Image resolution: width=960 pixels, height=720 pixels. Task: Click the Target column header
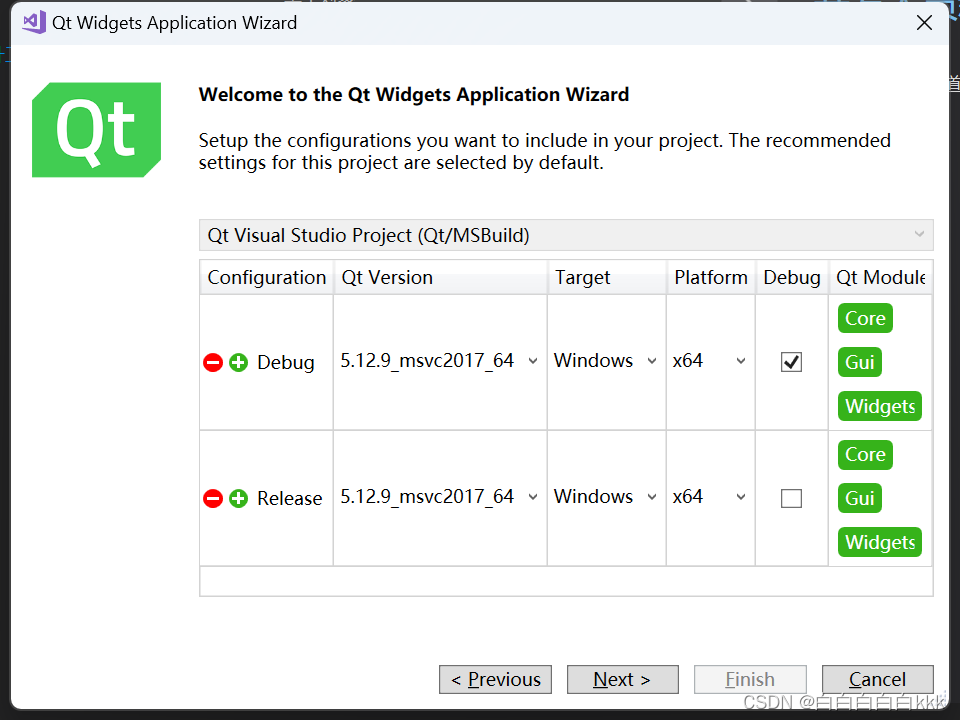607,277
